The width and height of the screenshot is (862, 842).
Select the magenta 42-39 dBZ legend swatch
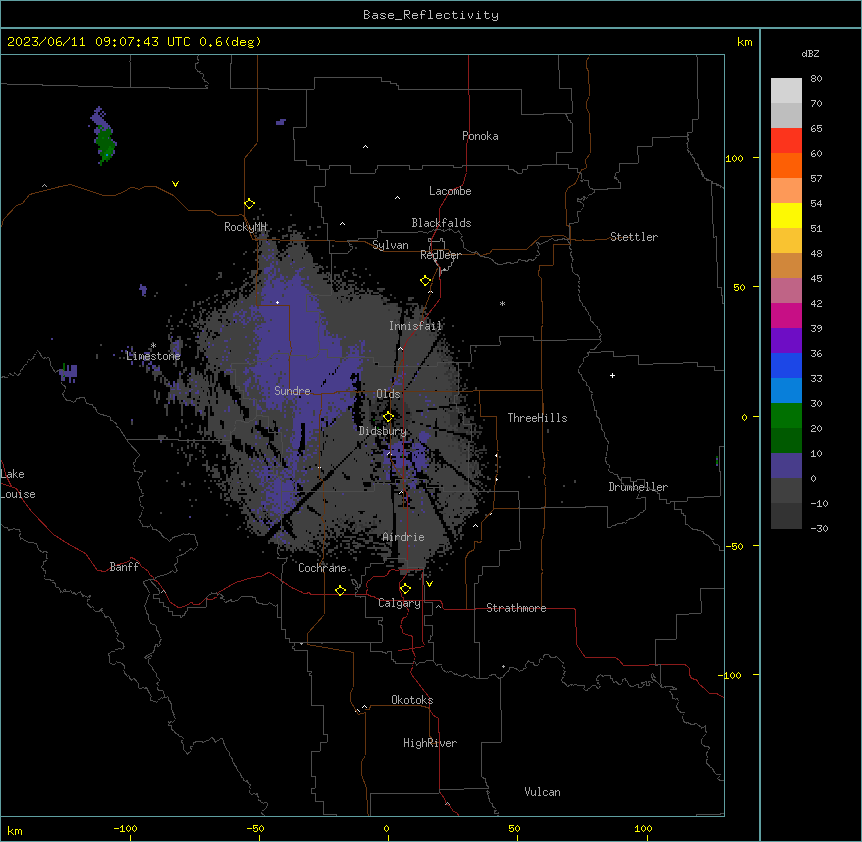click(786, 315)
